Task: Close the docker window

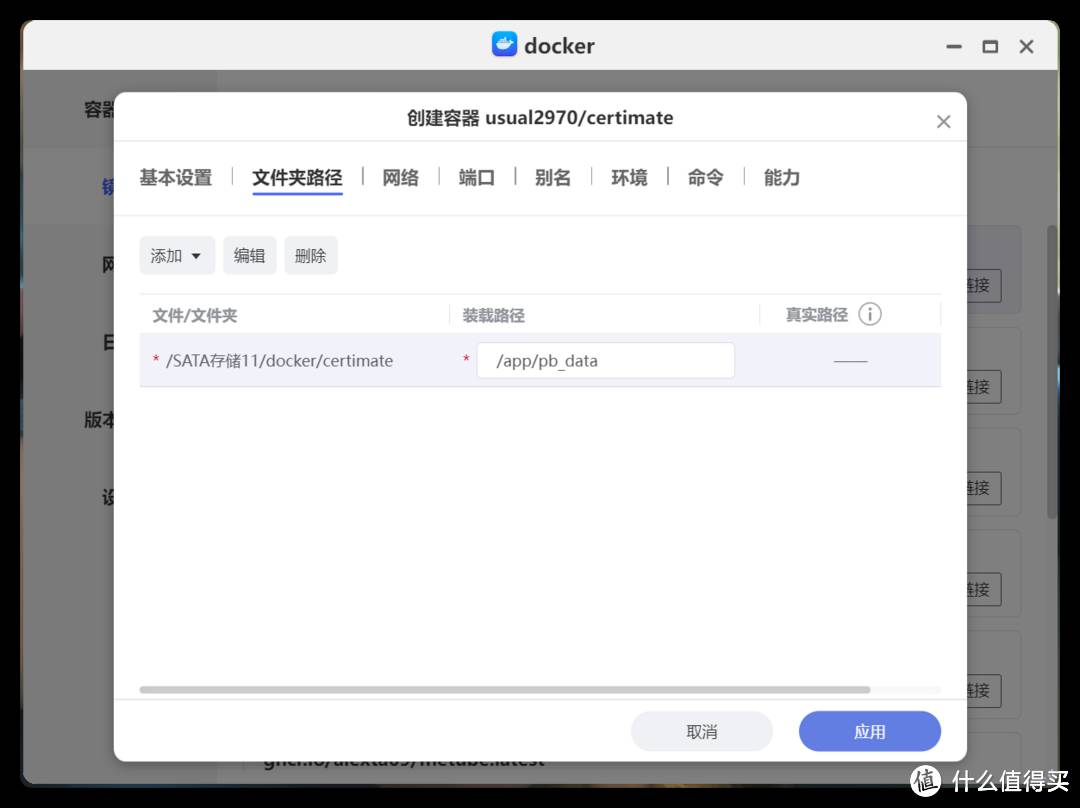Action: pyautogui.click(x=1027, y=47)
